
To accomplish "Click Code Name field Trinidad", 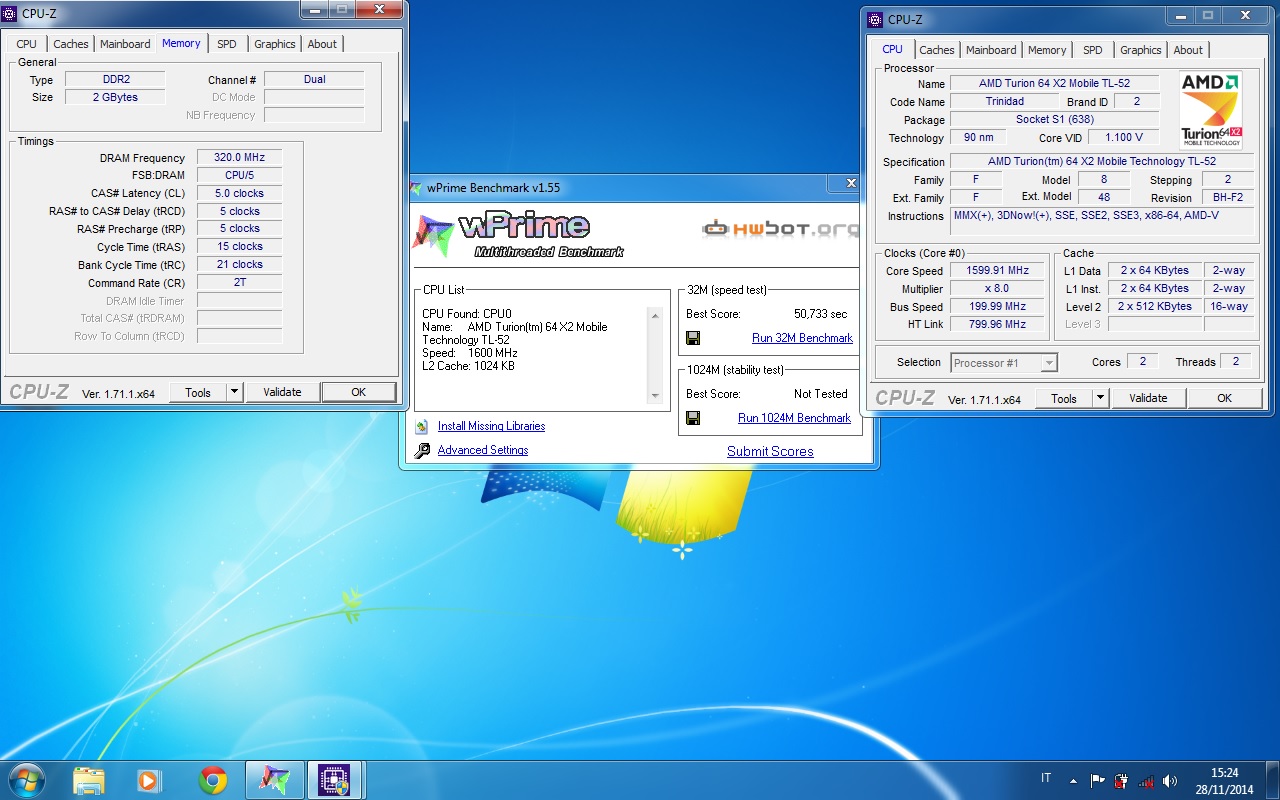I will [1004, 101].
